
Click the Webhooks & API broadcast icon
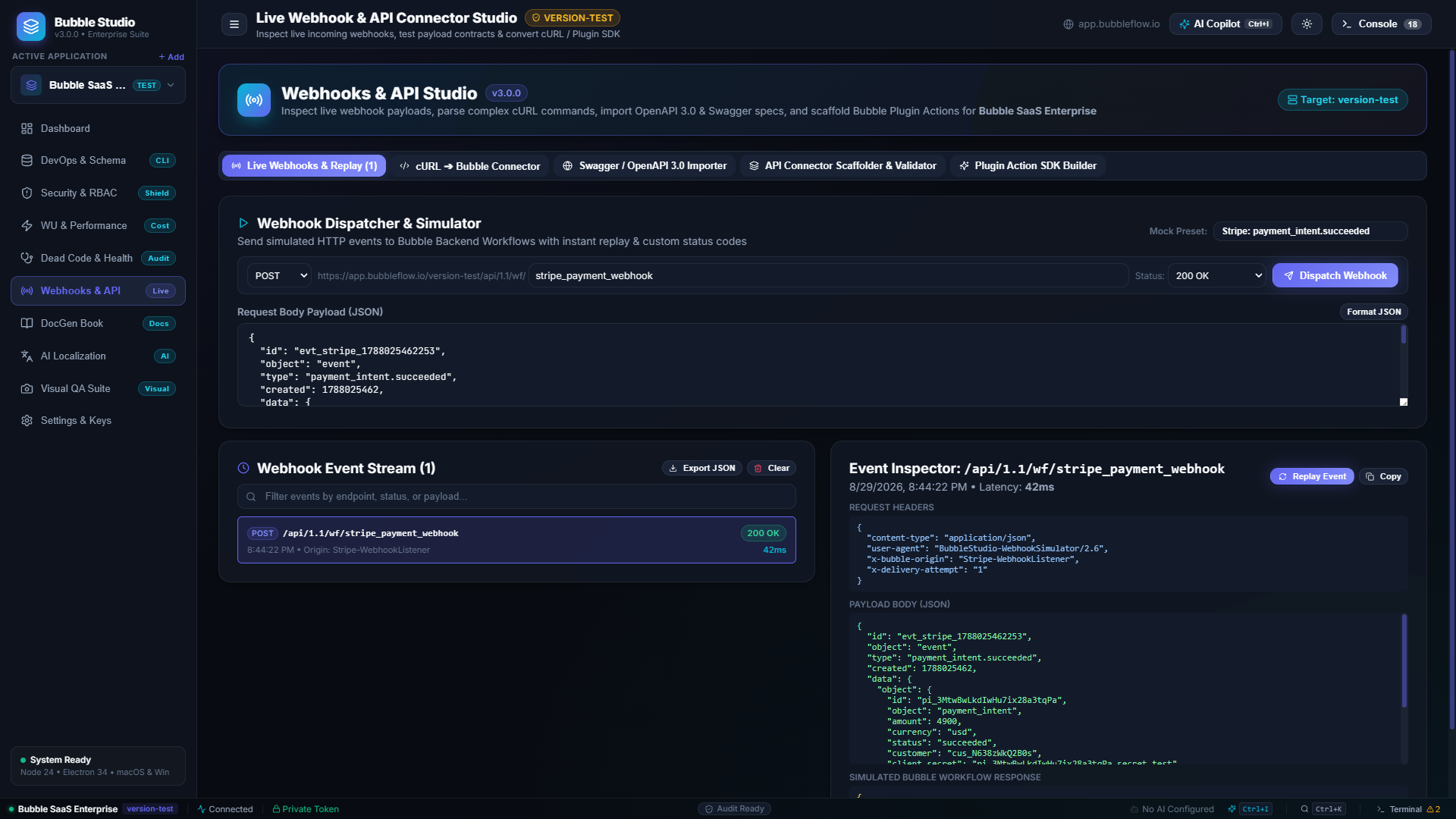27,291
